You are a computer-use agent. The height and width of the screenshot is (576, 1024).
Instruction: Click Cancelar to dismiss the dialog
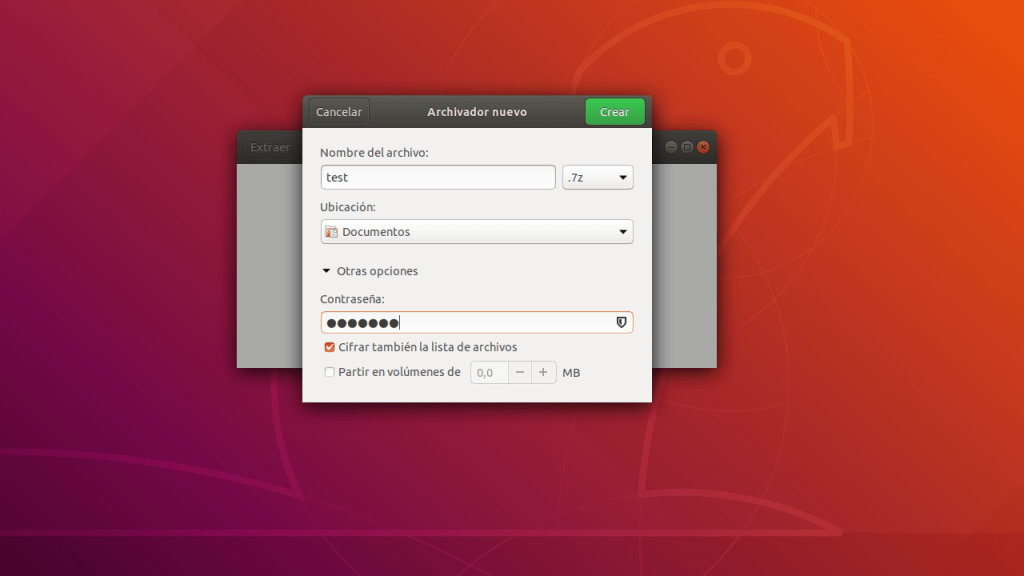pyautogui.click(x=338, y=111)
